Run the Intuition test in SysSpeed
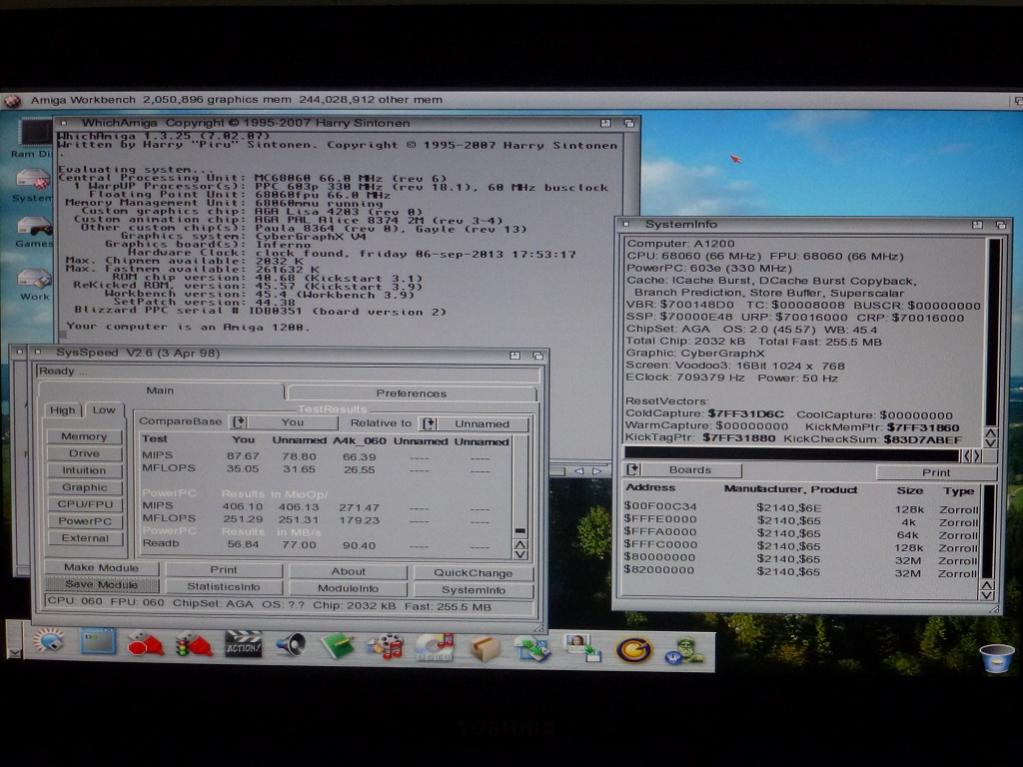The height and width of the screenshot is (767, 1023). coord(84,470)
